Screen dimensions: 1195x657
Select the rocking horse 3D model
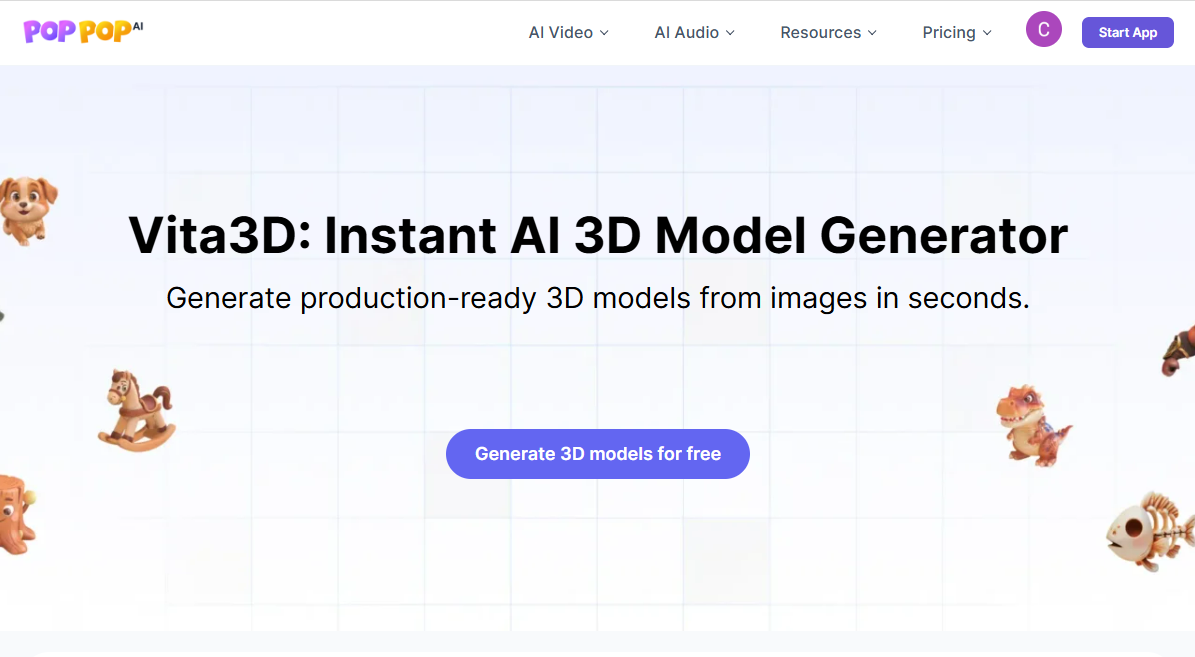(x=137, y=410)
